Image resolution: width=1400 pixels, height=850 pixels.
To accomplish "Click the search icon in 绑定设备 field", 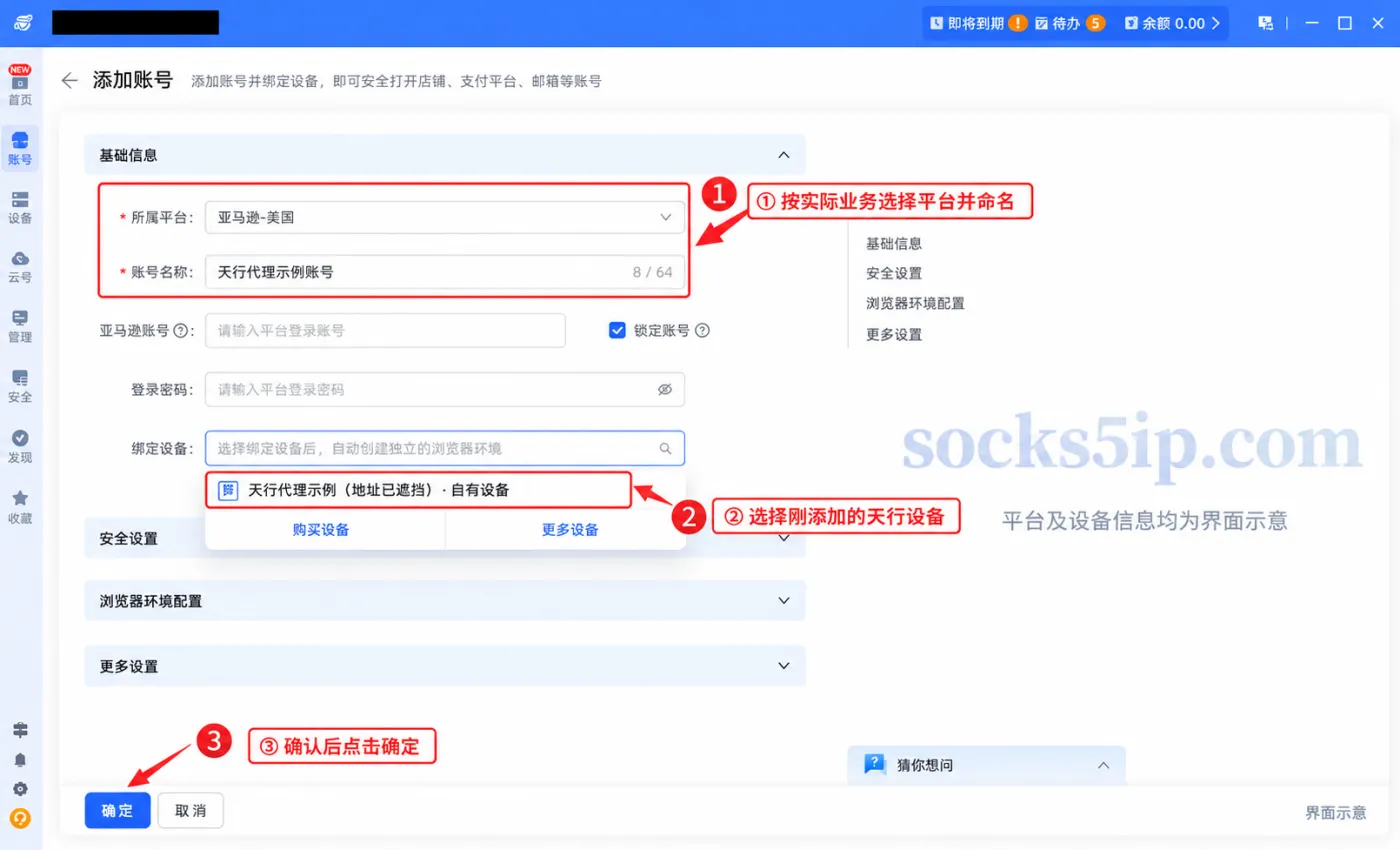I will click(x=665, y=449).
